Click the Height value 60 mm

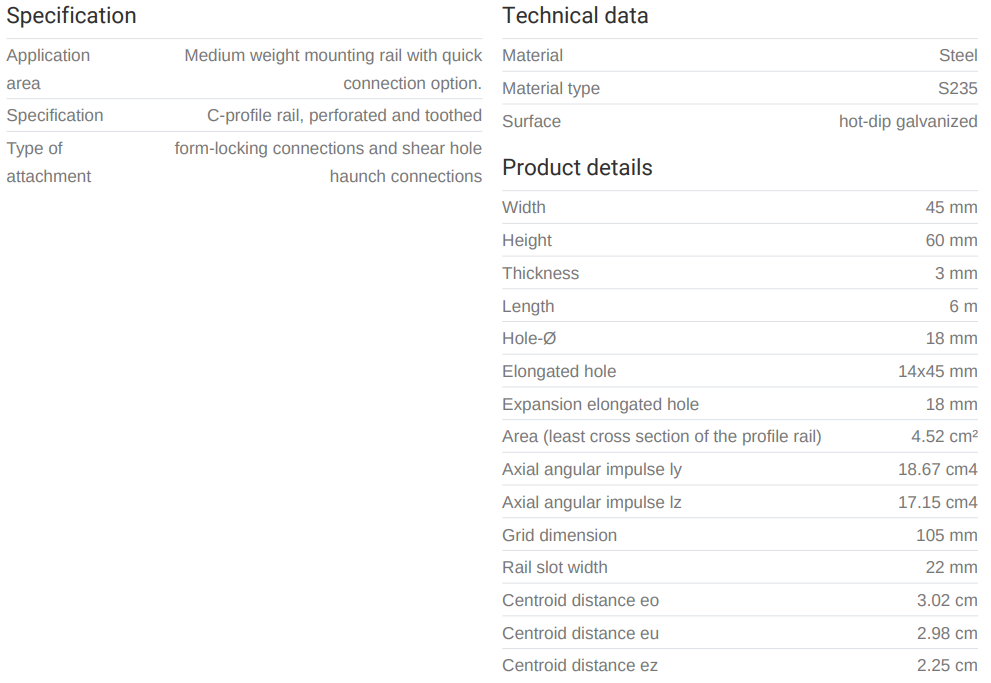[x=951, y=241]
